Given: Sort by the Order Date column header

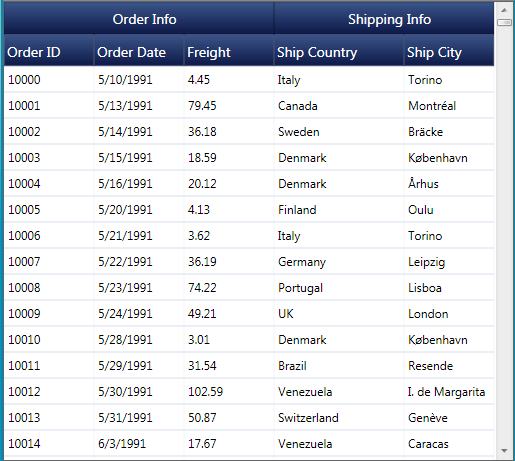Looking at the screenshot, I should pos(139,50).
